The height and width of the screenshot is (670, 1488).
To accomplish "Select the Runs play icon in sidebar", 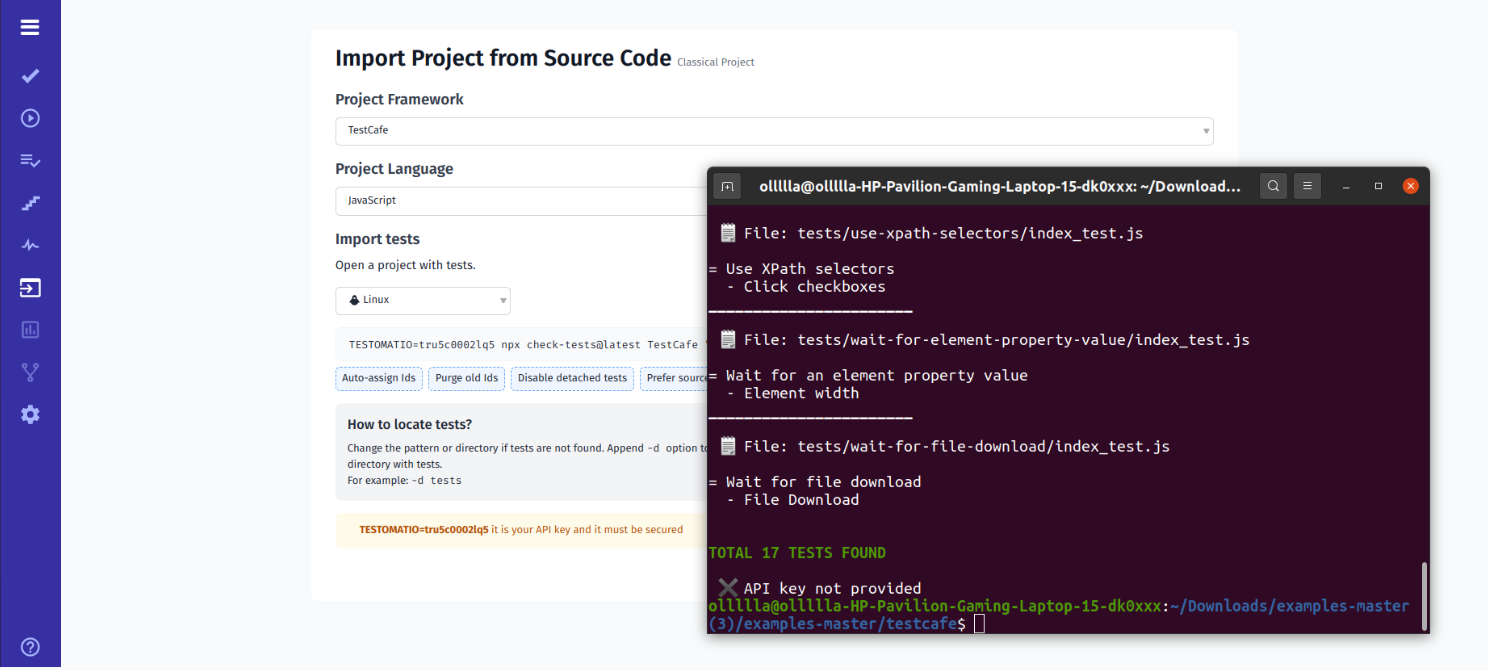I will click(x=29, y=118).
